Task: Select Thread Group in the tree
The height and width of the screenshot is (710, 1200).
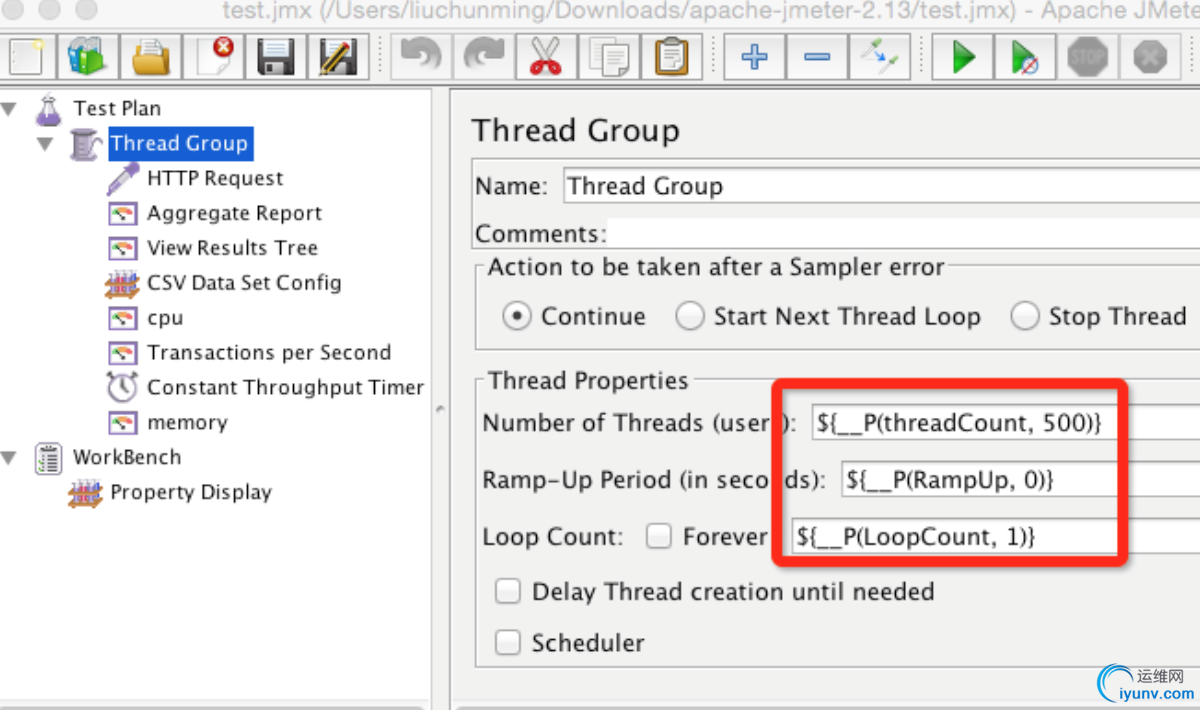Action: pos(179,143)
